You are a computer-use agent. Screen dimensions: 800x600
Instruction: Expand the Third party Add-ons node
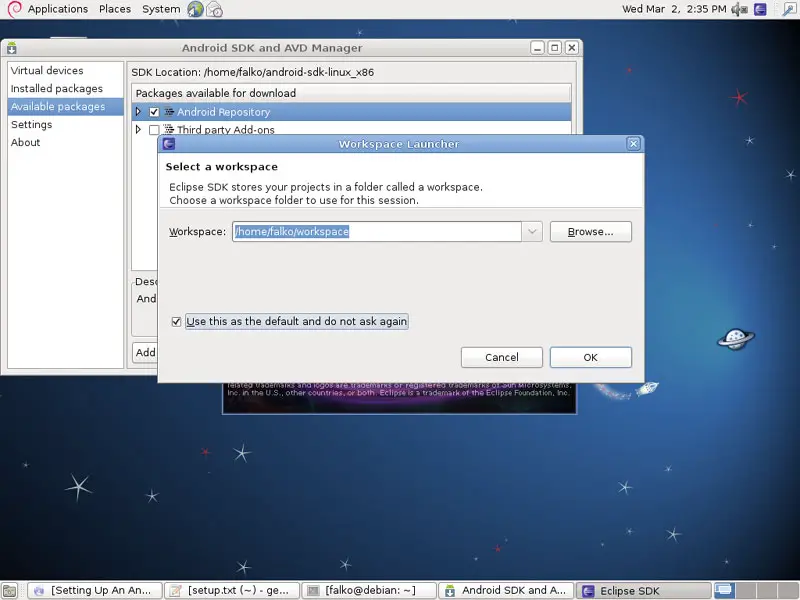coord(138,130)
